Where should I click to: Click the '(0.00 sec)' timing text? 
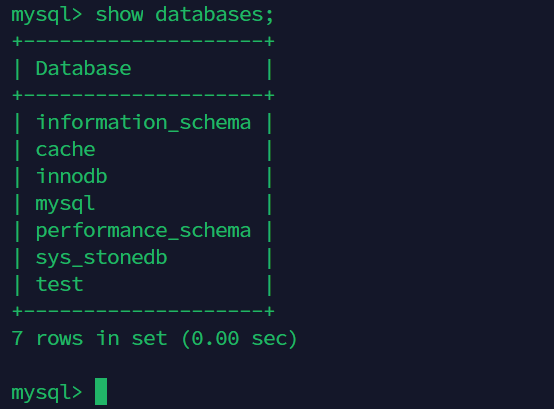coord(239,339)
